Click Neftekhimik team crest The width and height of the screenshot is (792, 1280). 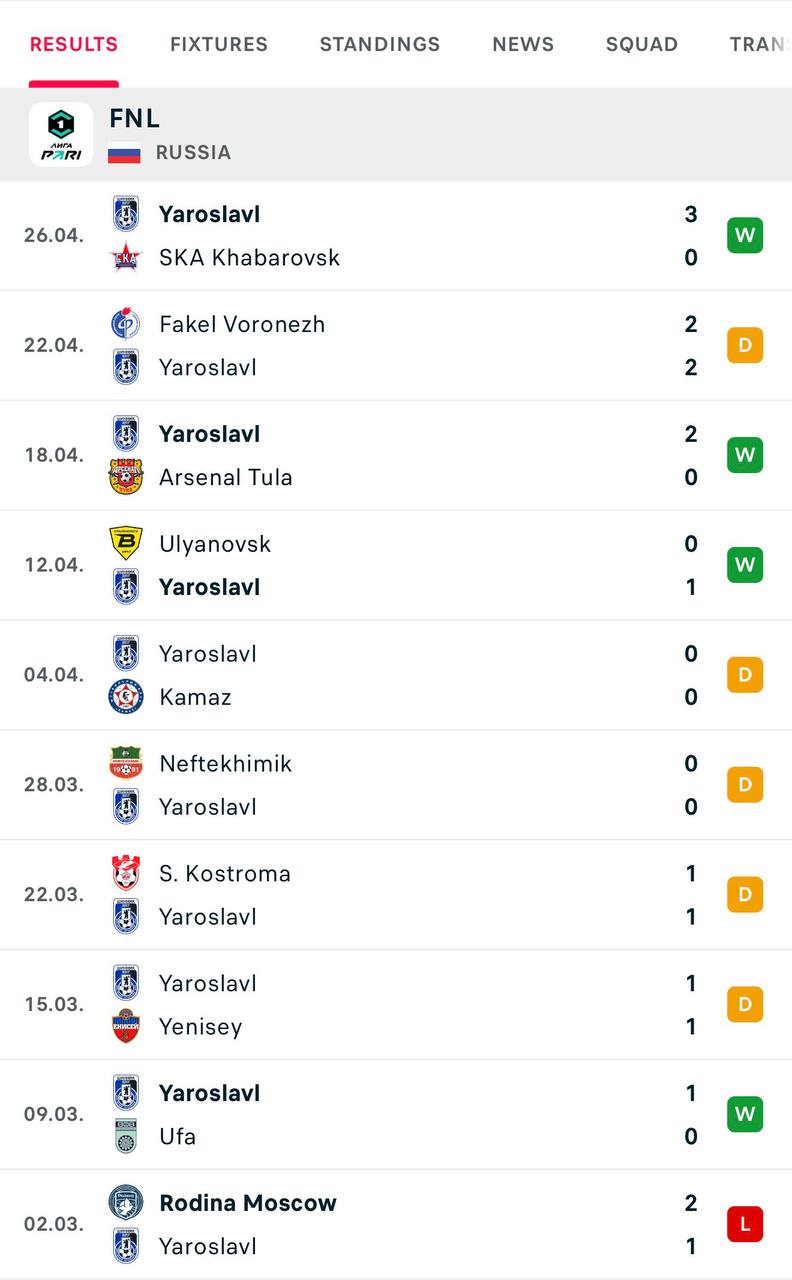click(126, 764)
